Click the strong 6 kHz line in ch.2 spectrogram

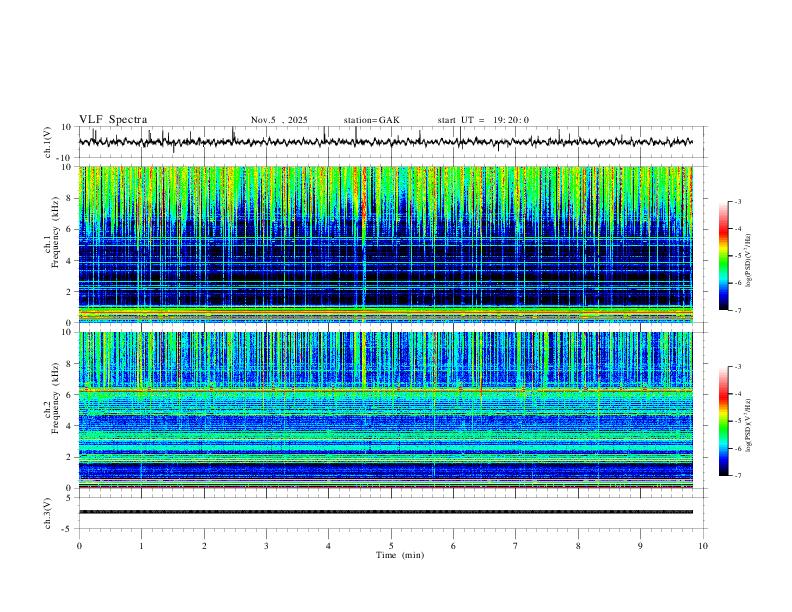[x=386, y=390]
